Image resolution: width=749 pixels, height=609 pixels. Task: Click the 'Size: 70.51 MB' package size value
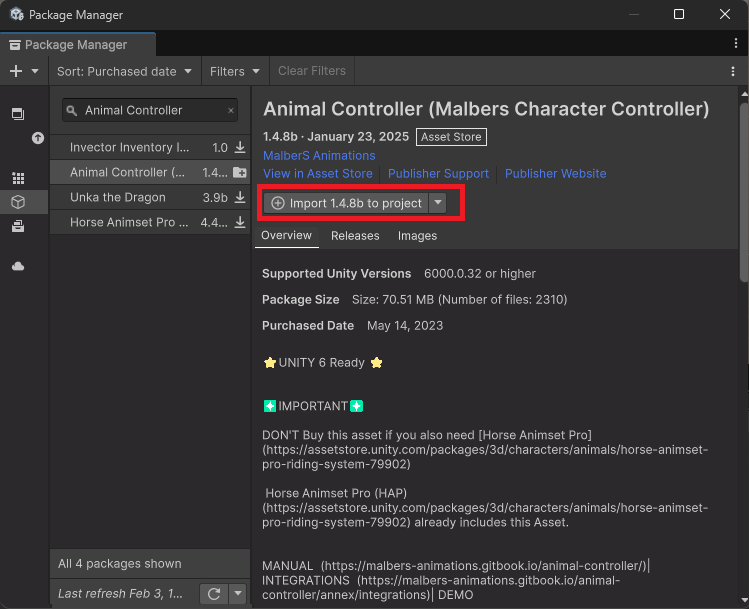pyautogui.click(x=460, y=299)
